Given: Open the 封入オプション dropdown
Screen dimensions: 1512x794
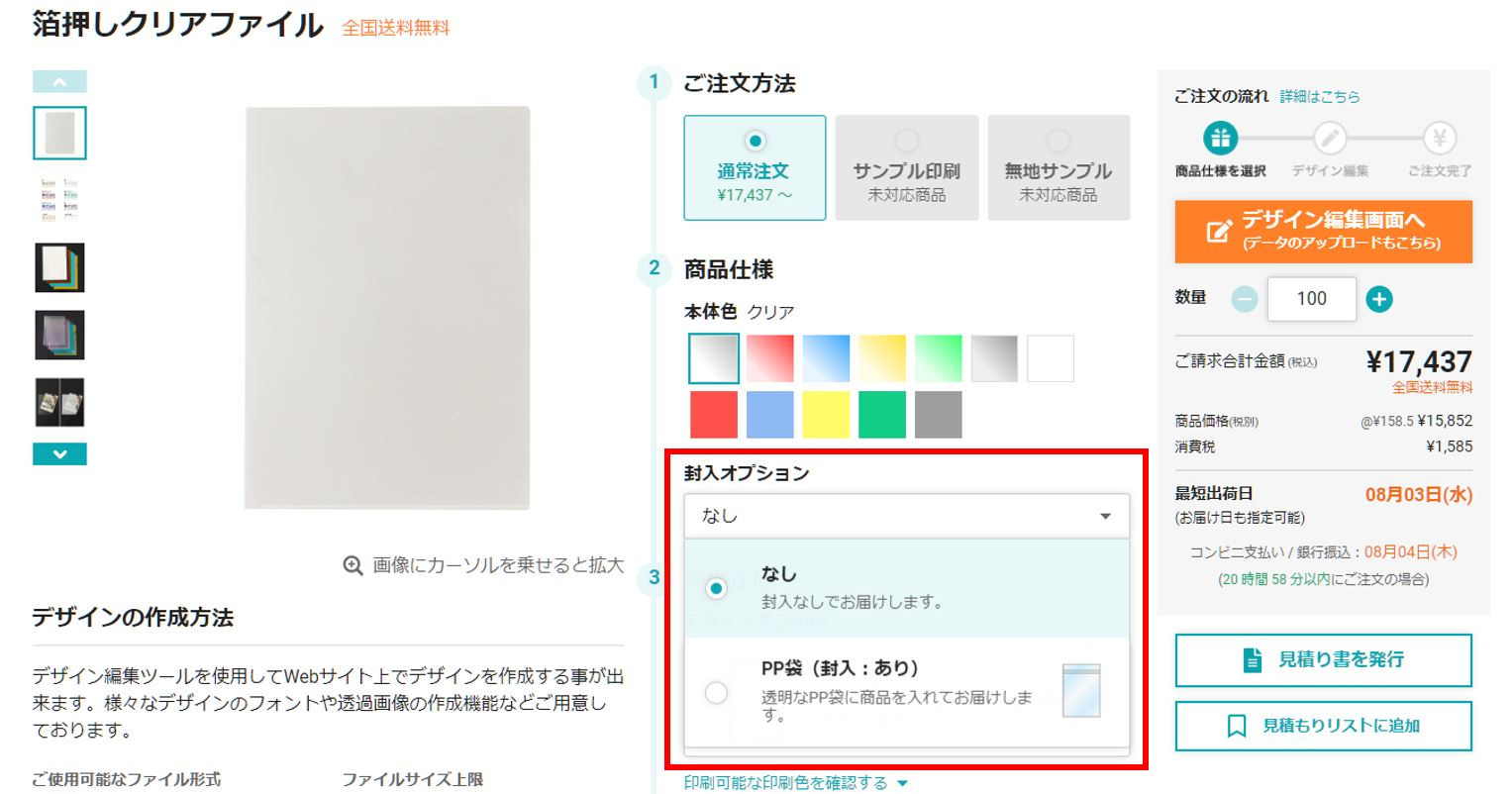Looking at the screenshot, I should coord(907,516).
